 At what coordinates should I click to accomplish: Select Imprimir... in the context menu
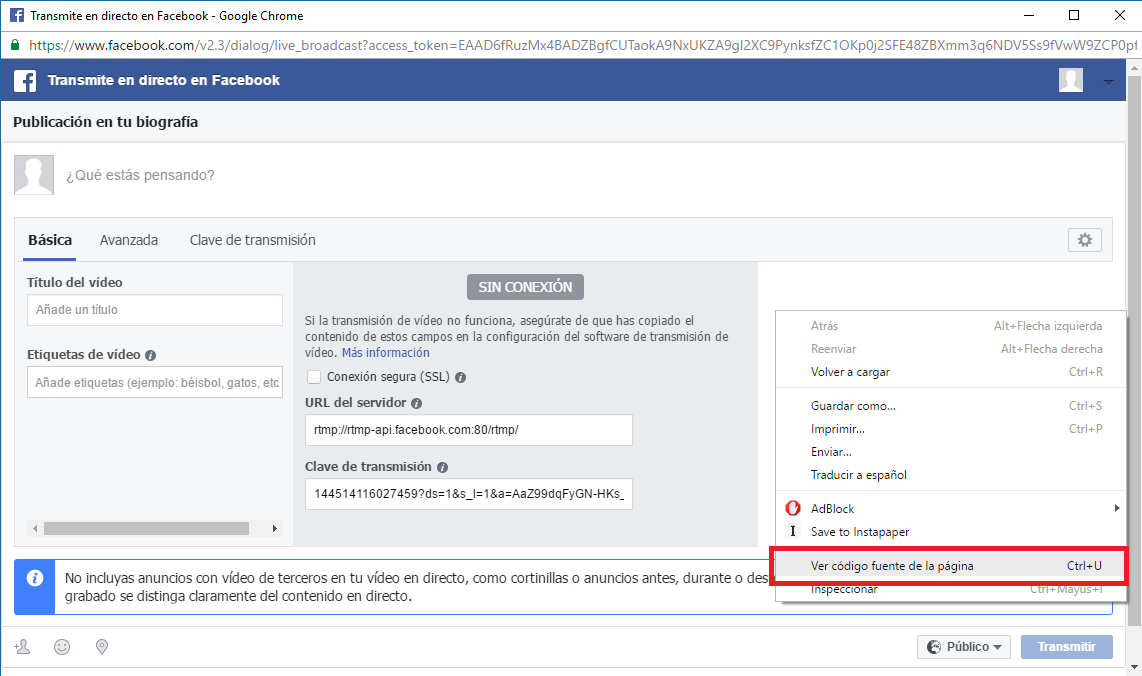951,429
